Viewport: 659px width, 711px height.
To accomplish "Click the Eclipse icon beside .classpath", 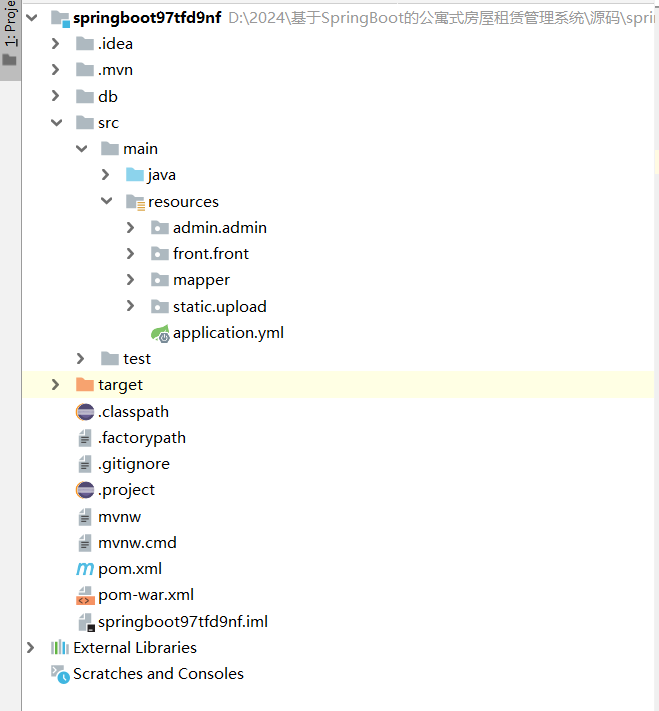I will 85,412.
